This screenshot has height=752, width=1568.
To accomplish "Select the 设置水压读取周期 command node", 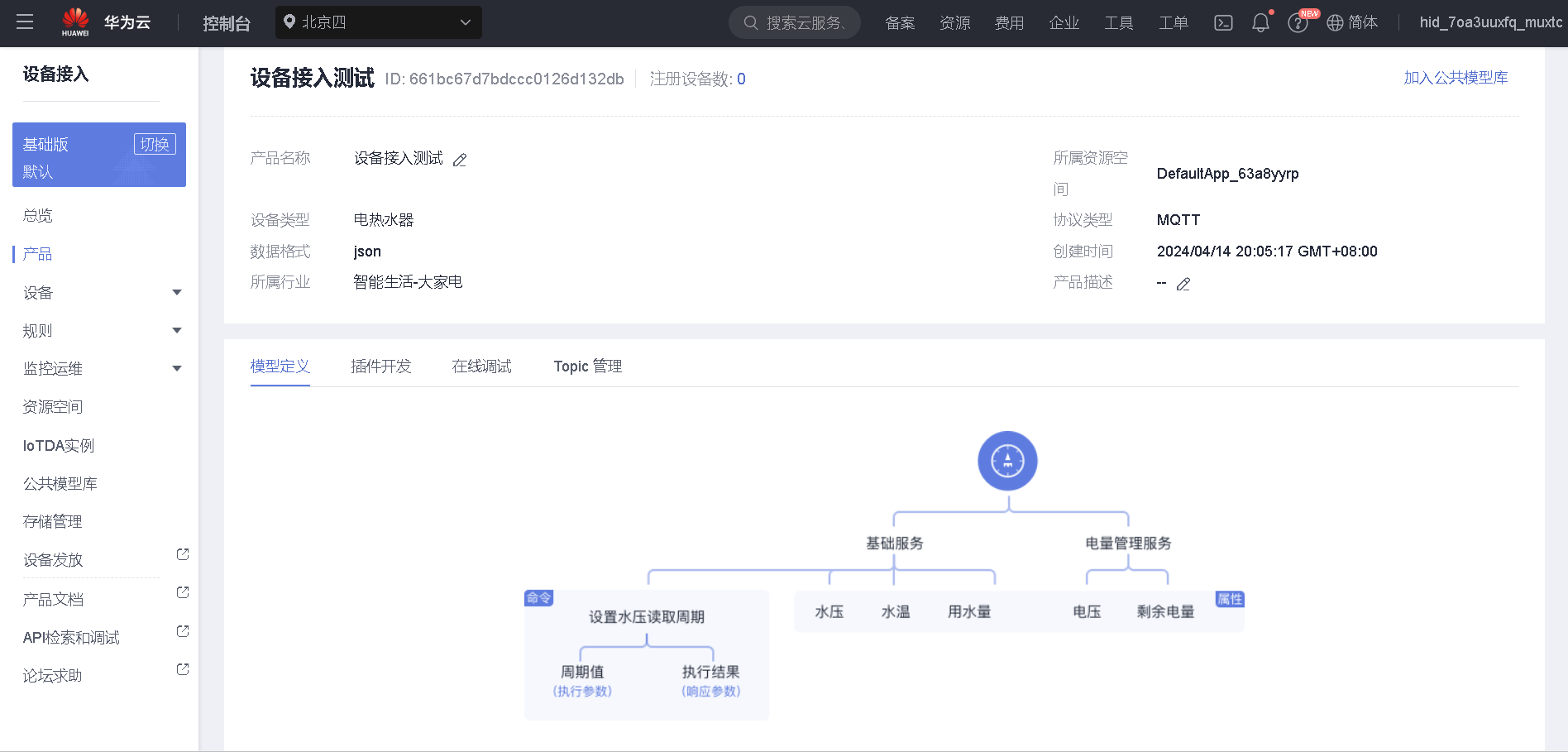I will tap(647, 617).
